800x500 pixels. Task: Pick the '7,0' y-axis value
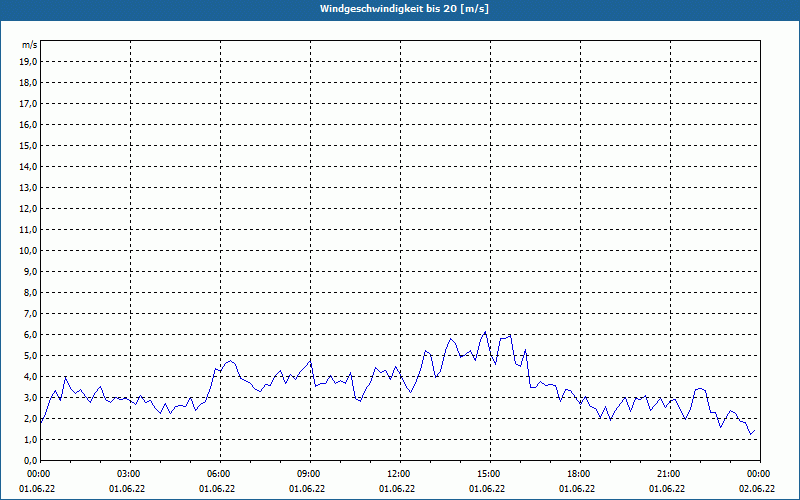(x=30, y=313)
